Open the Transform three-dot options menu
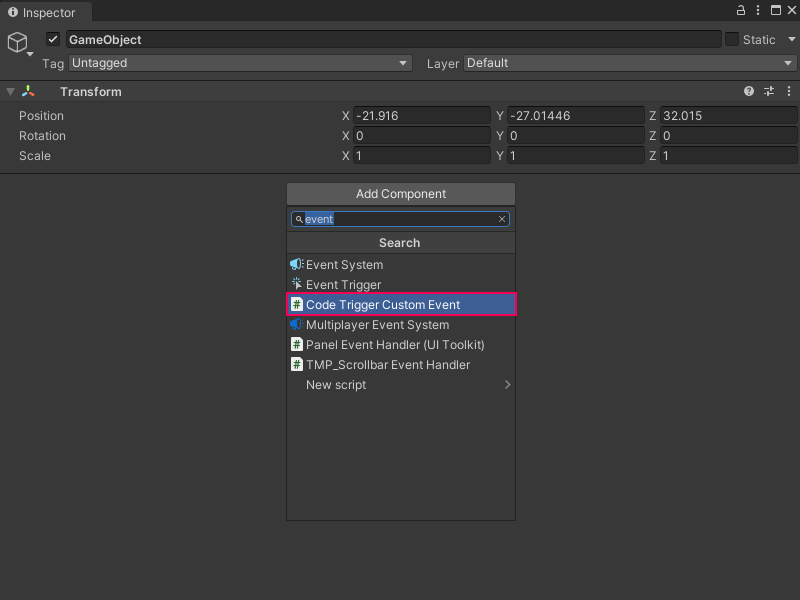This screenshot has height=600, width=800. tap(788, 91)
